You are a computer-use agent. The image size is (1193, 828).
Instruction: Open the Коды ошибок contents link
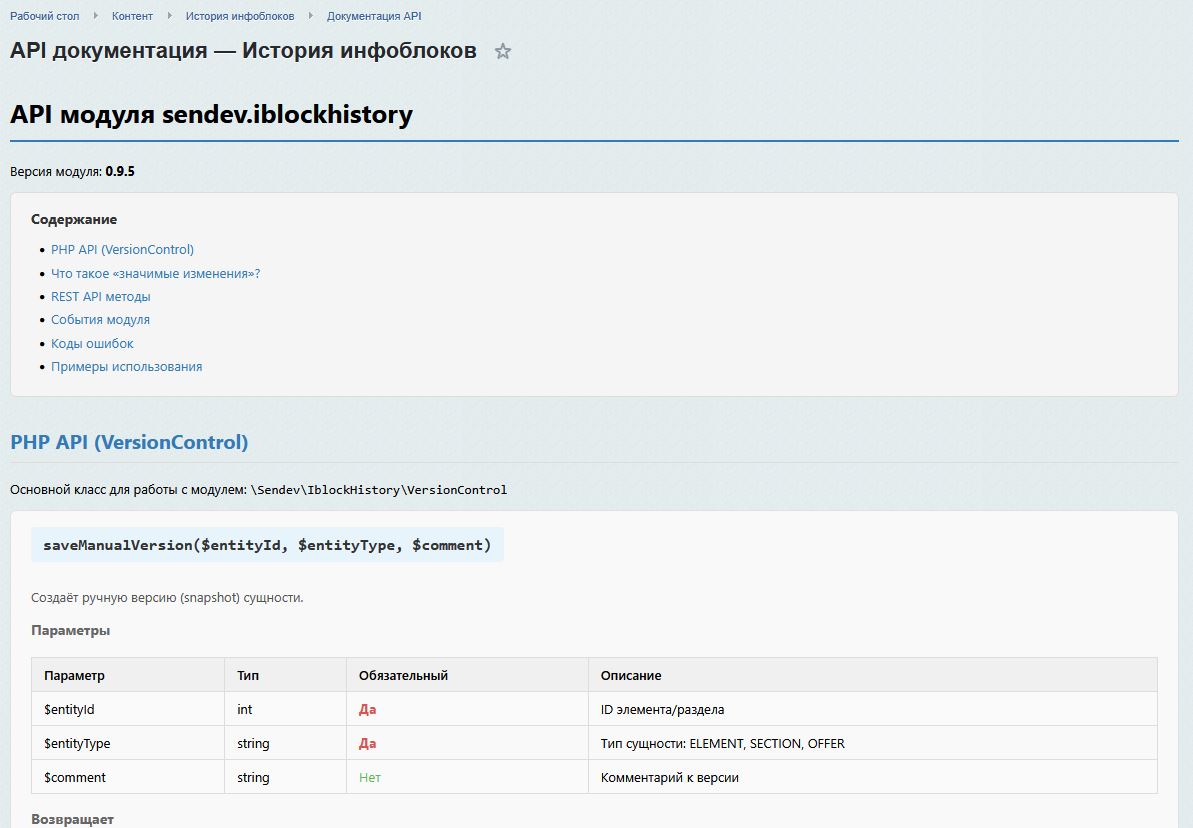(91, 343)
